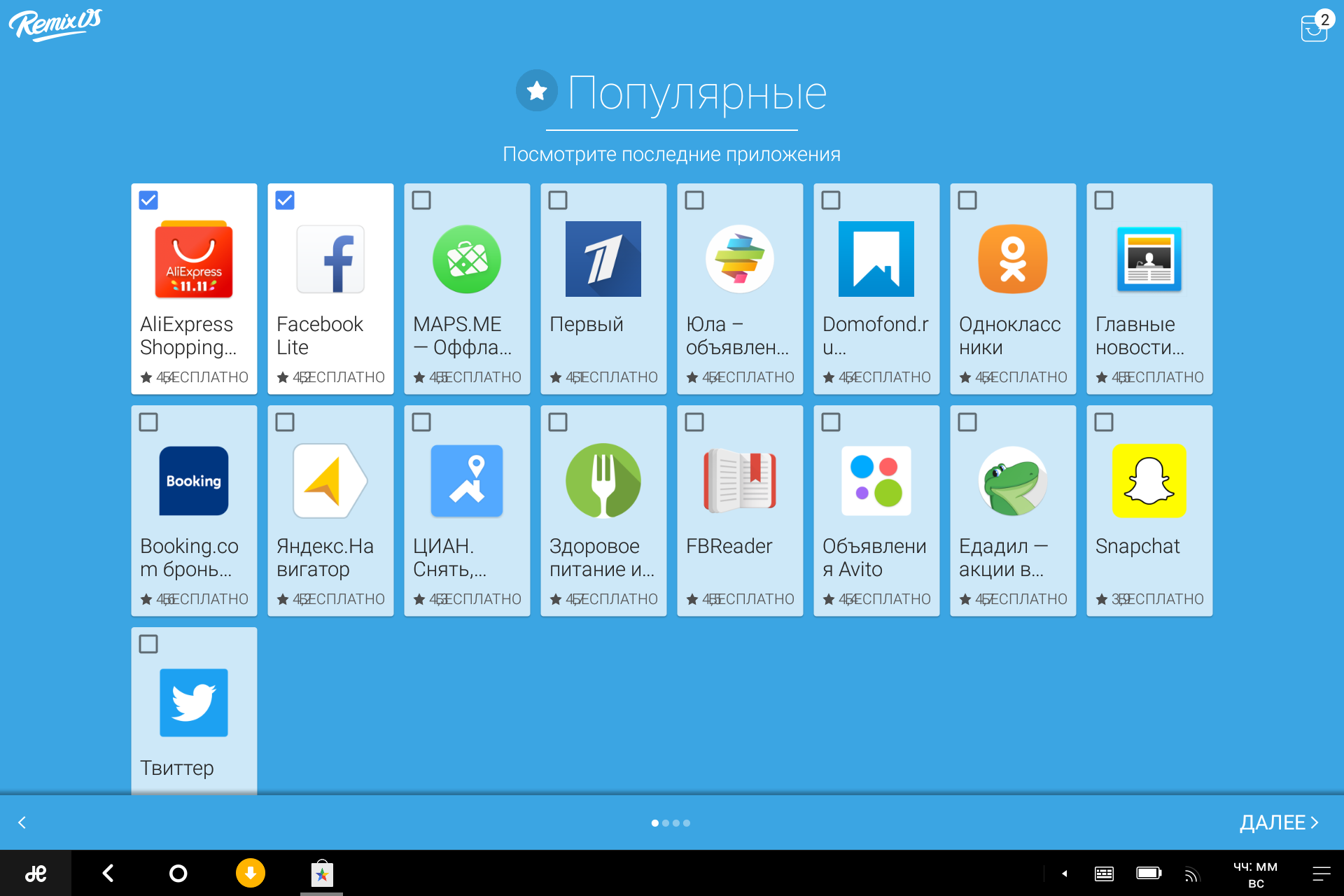Open the app store bag in taskbar
Viewport: 1344px width, 896px height.
pyautogui.click(x=322, y=873)
